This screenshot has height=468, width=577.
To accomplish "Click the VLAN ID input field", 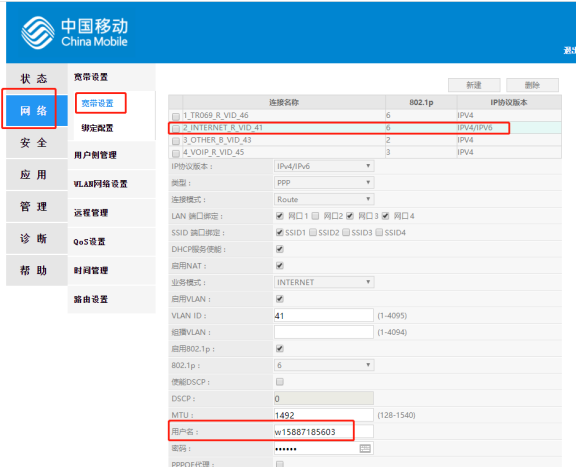I will click(324, 315).
